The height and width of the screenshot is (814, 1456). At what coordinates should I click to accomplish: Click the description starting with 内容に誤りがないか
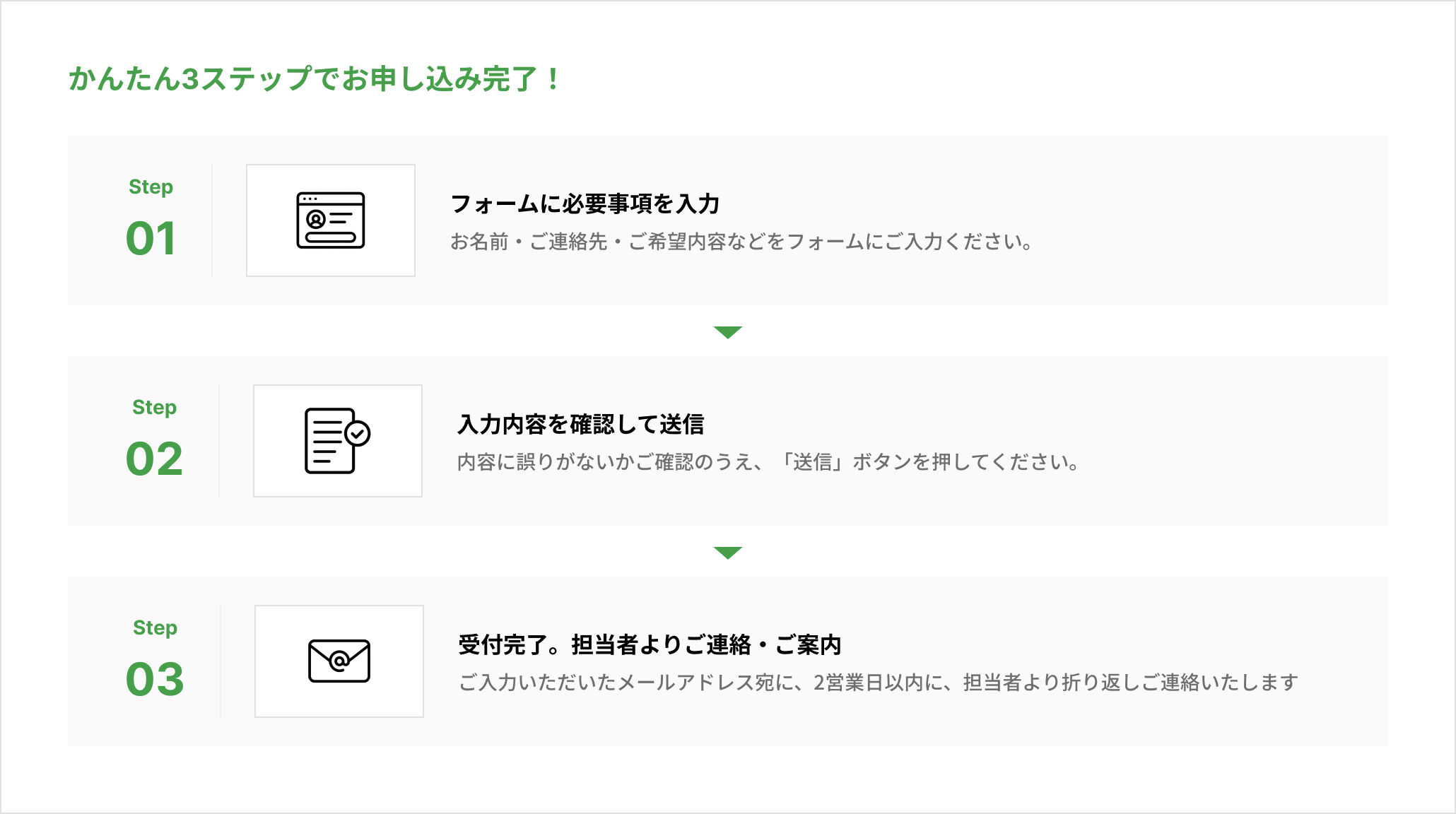coord(768,462)
